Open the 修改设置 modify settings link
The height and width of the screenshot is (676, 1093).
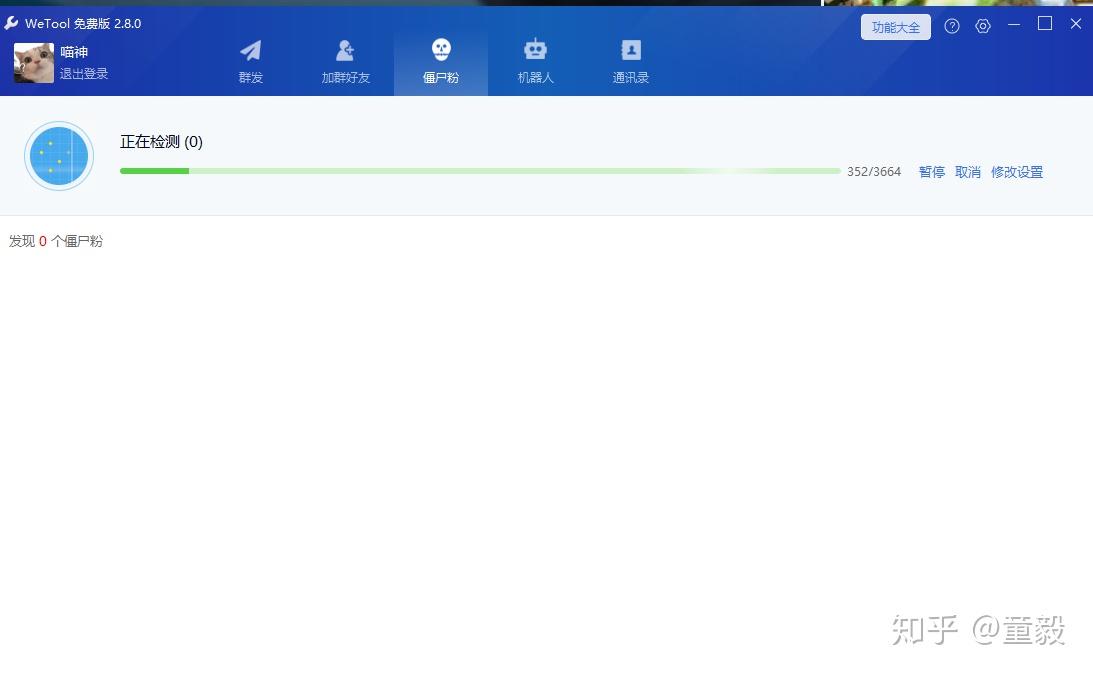click(1017, 172)
